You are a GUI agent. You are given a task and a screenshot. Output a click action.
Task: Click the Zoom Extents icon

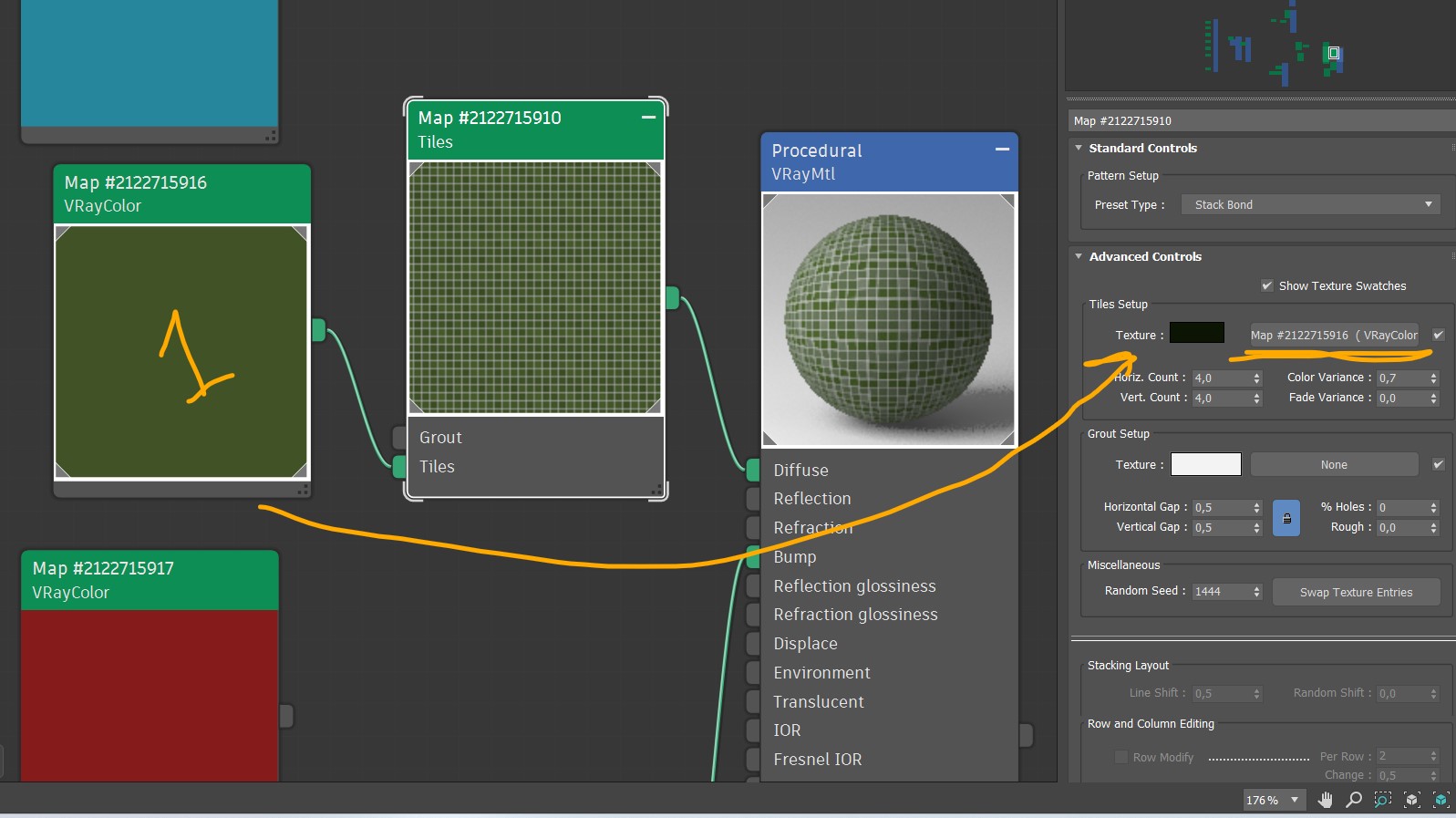coord(1412,800)
